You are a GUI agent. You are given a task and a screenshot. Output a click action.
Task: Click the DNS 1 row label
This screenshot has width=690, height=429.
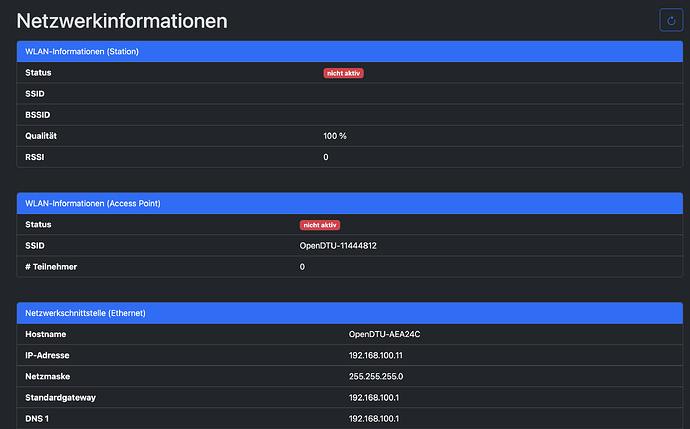pos(37,419)
